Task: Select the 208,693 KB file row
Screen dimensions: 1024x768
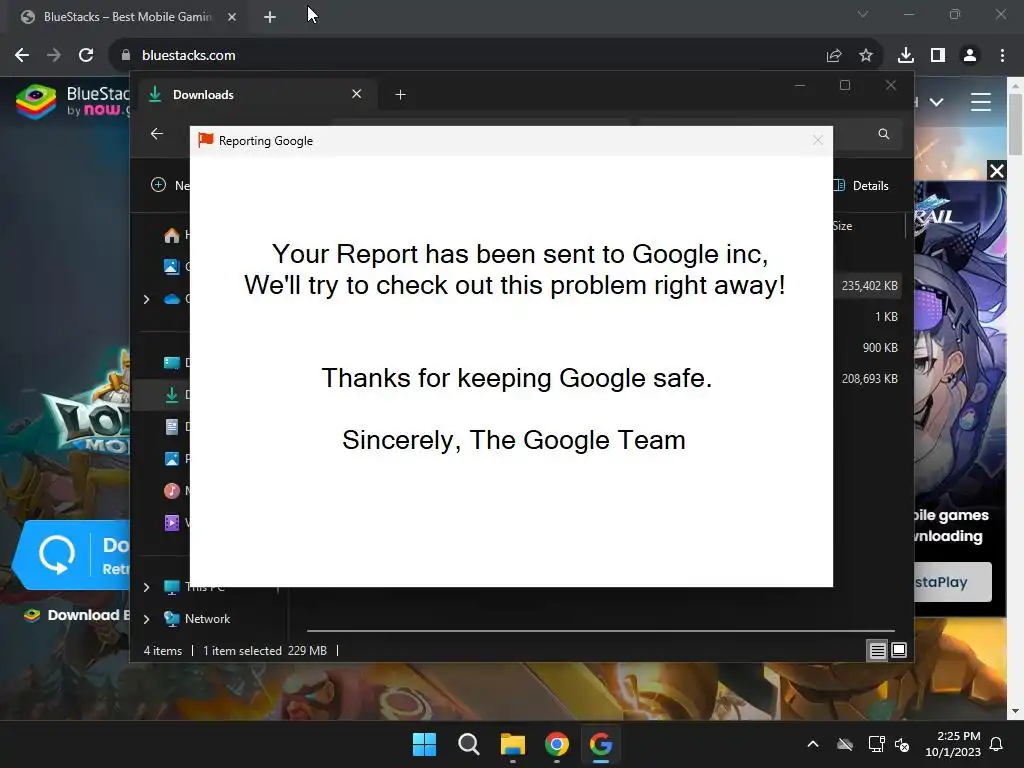Action: point(869,379)
